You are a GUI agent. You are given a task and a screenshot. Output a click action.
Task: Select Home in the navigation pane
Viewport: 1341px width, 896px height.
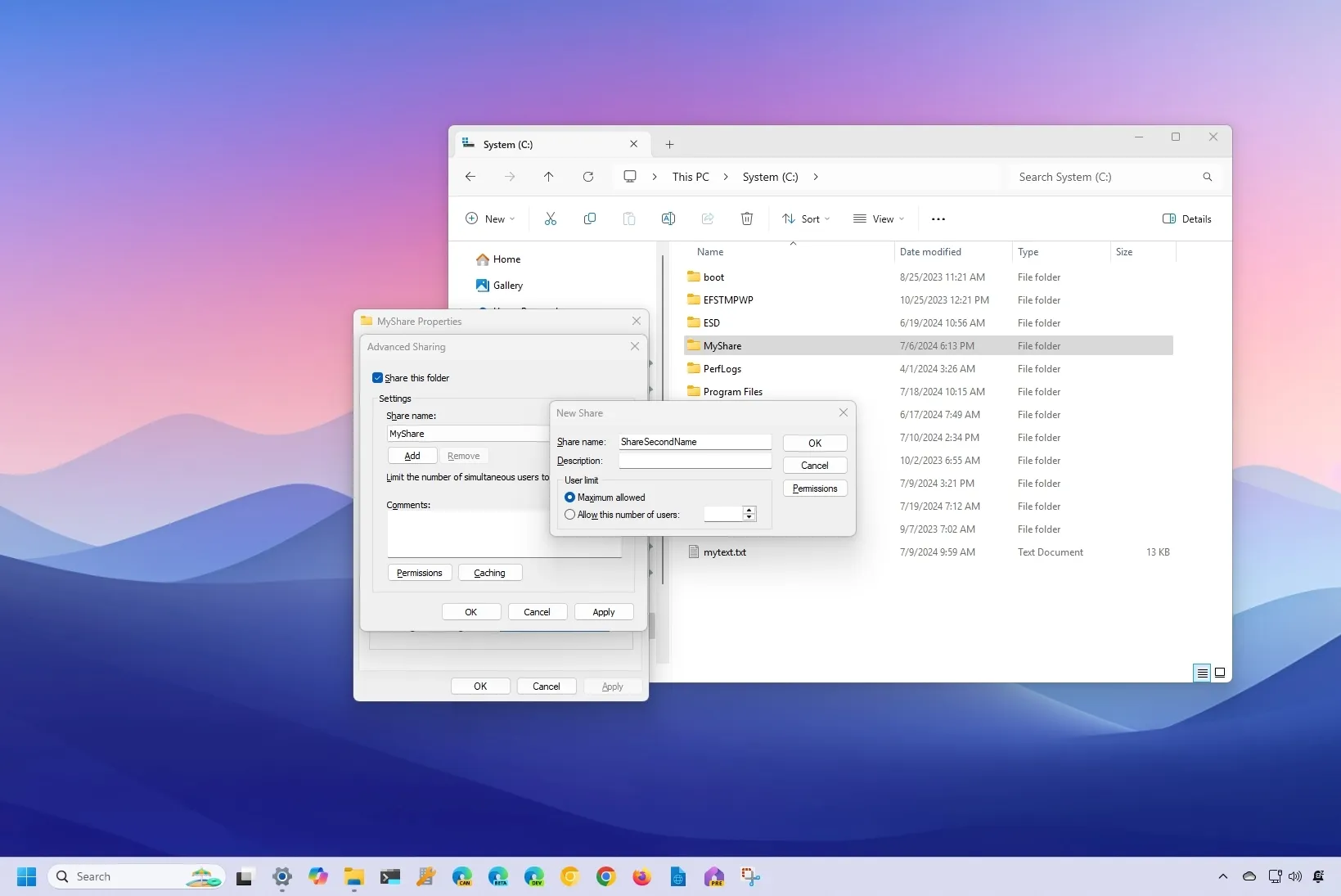(506, 259)
